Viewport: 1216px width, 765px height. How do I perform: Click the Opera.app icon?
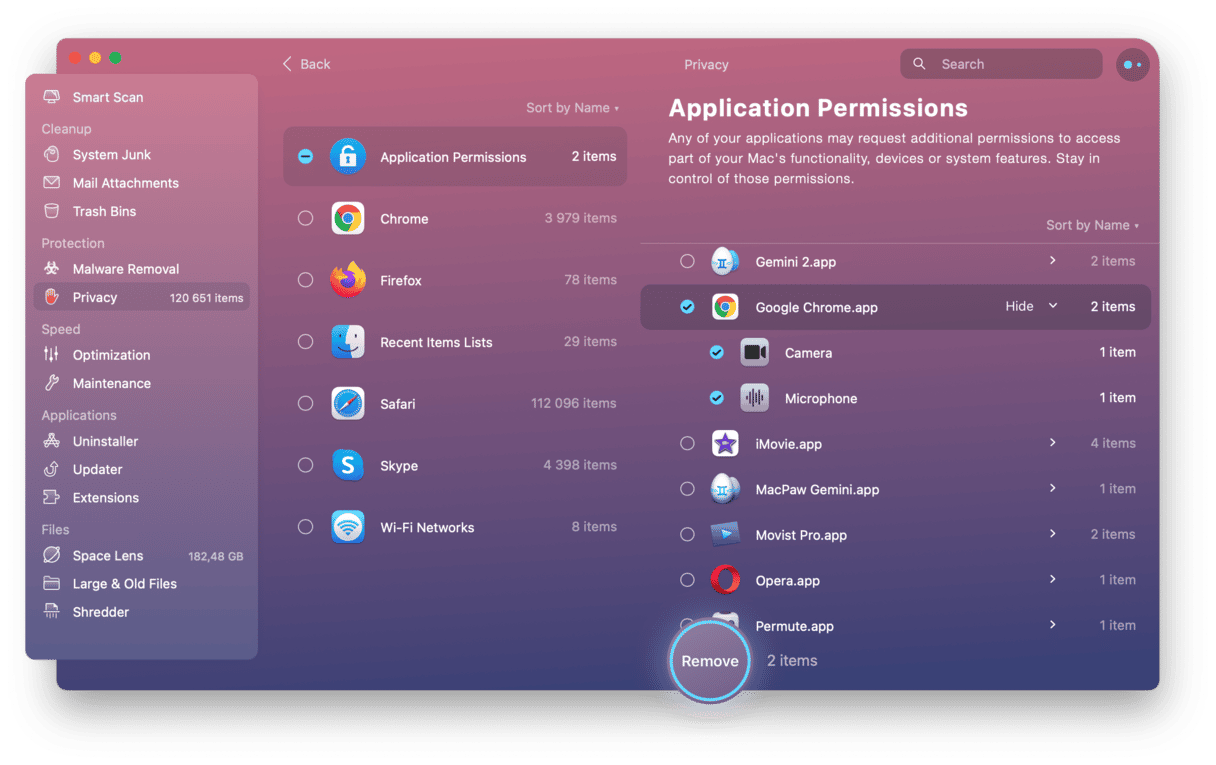[725, 580]
